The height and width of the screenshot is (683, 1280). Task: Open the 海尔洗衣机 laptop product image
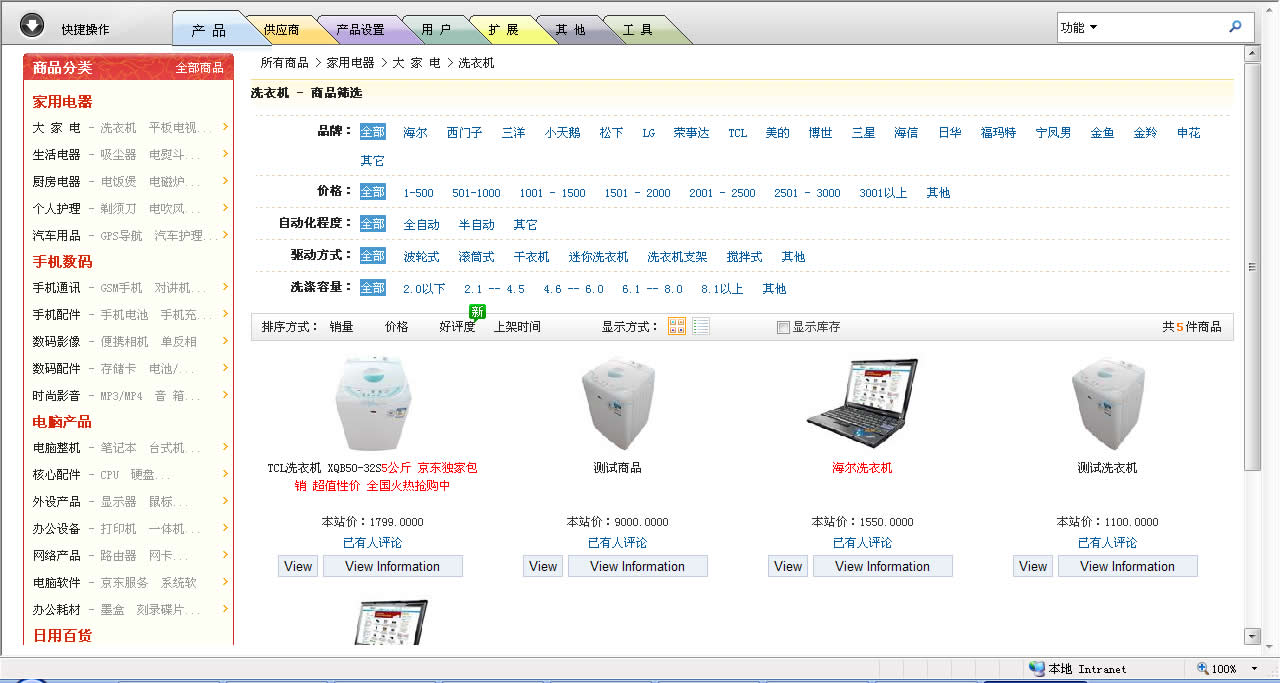point(863,403)
